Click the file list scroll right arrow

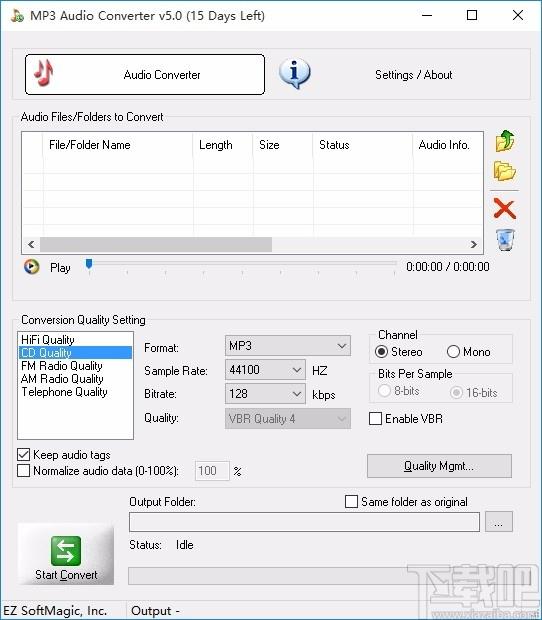[474, 244]
